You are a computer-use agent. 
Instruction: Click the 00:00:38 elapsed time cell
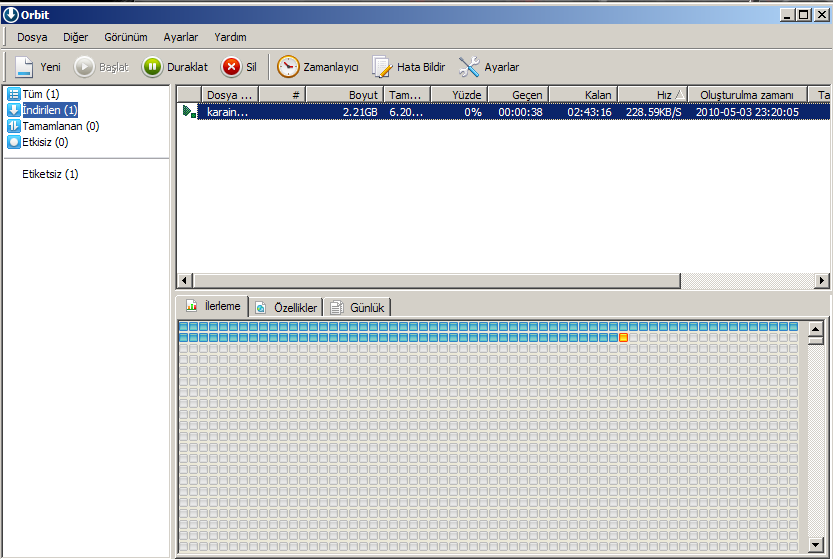point(520,112)
